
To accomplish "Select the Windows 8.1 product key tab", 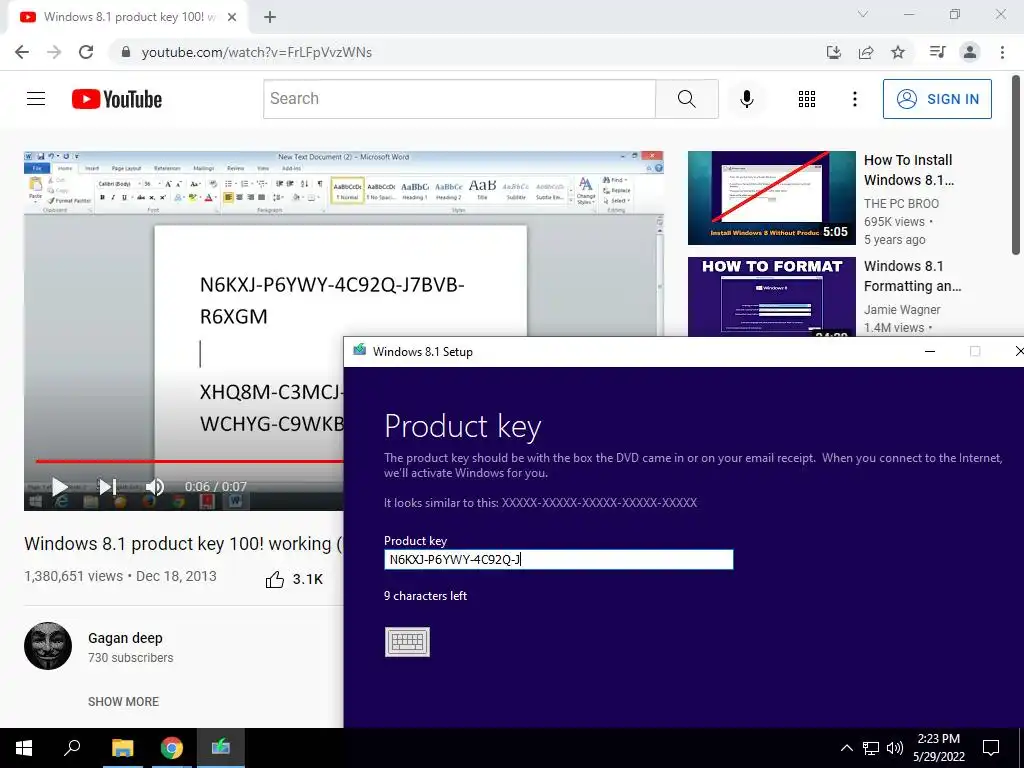I will coord(127,17).
